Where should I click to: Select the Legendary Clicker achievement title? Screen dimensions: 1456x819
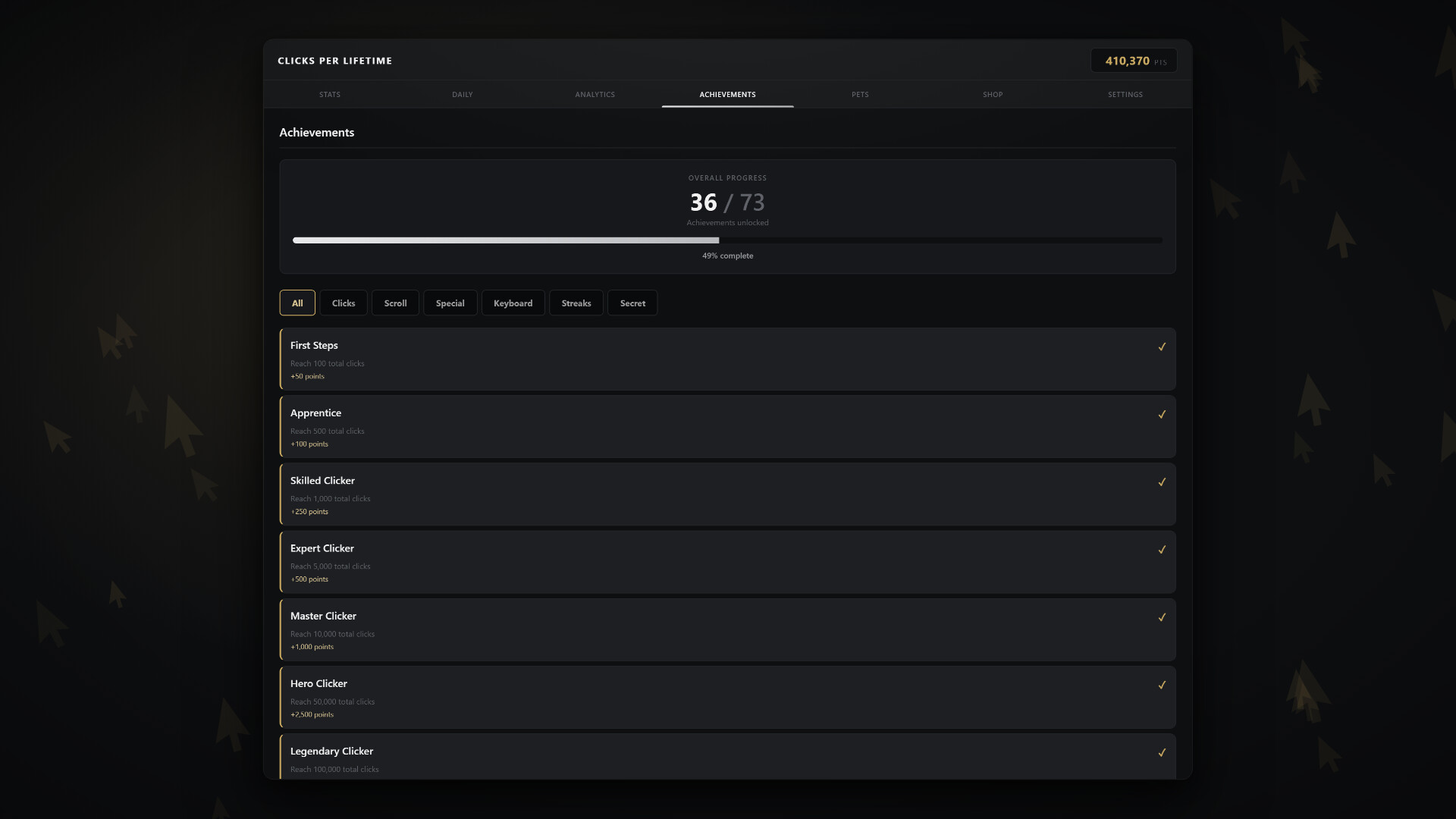[331, 751]
